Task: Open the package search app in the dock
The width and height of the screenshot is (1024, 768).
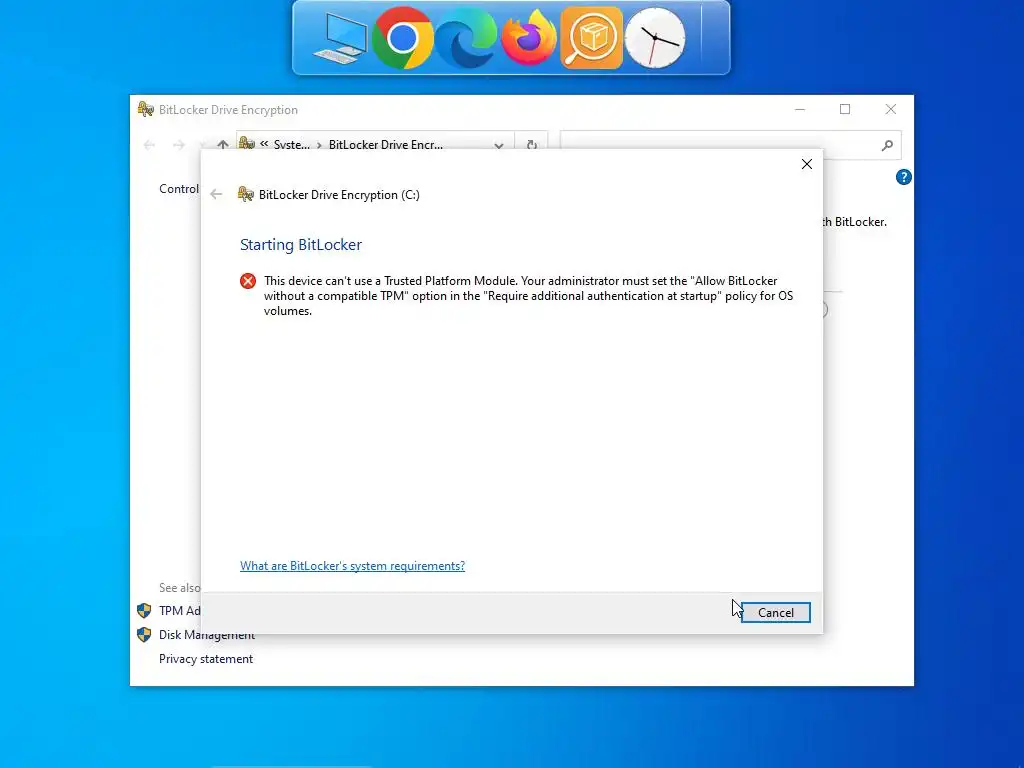Action: (592, 38)
